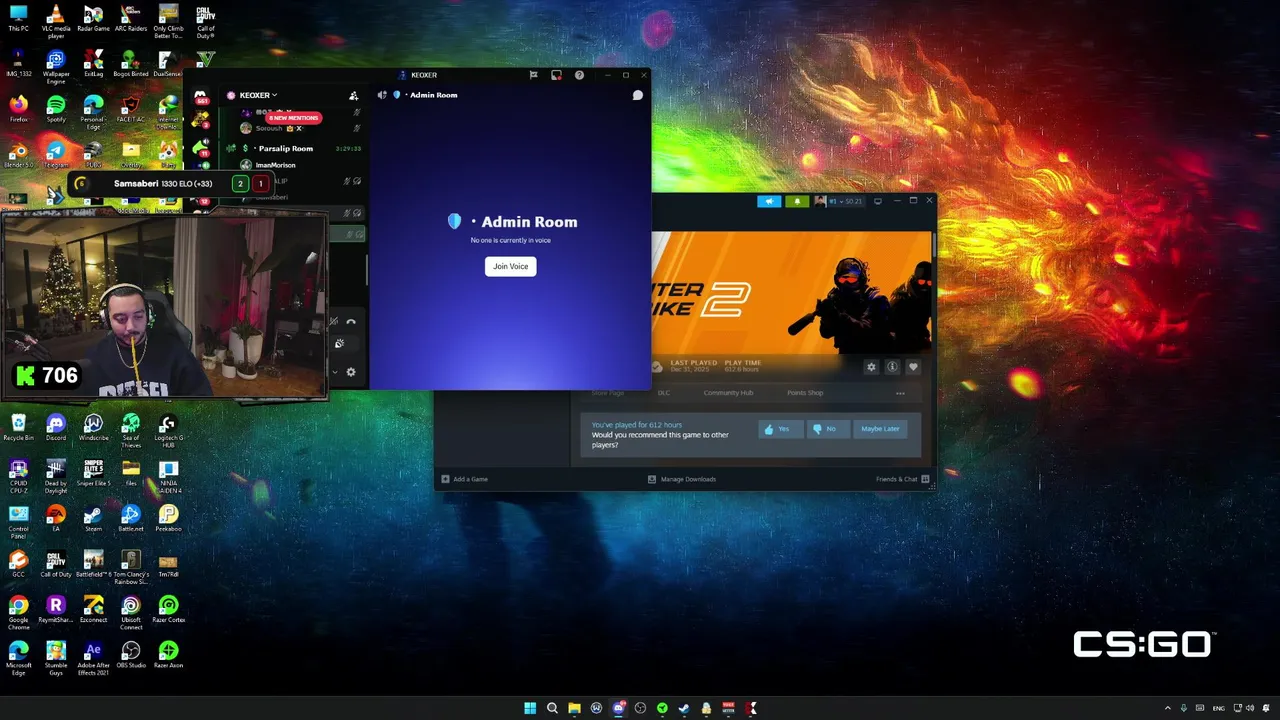Select Ubisoft Connect desktop icon

[131, 613]
